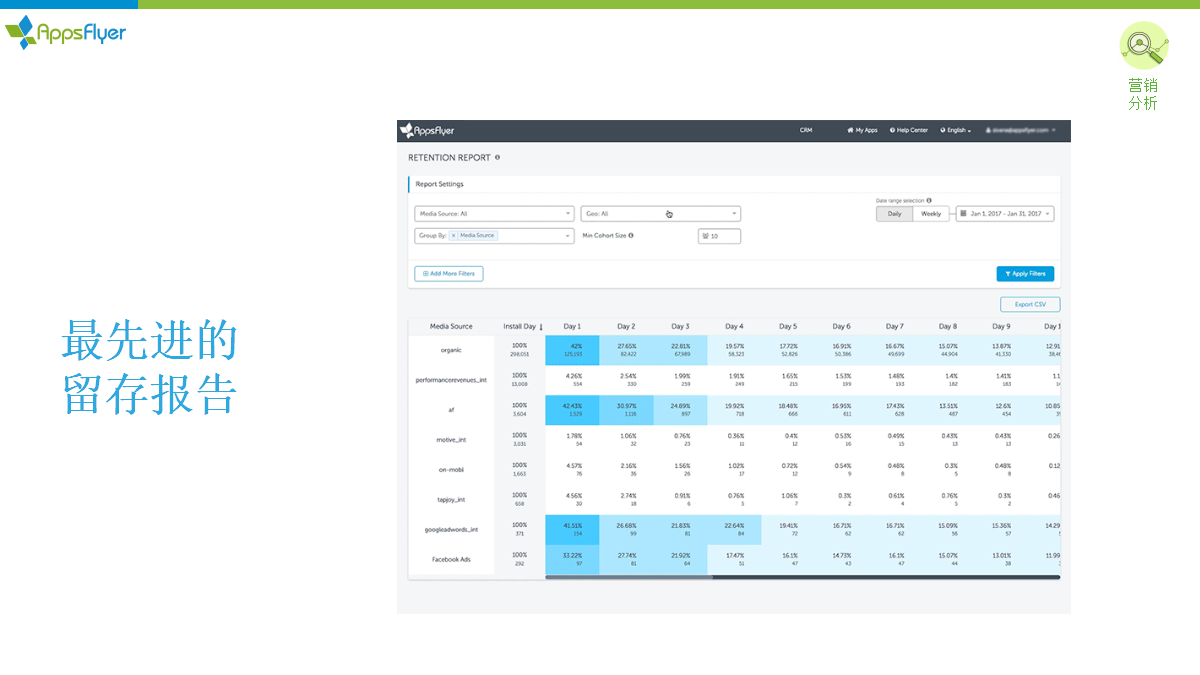Open the Jan 1 - Jan 31, 2017 date picker

pyautogui.click(x=1004, y=214)
